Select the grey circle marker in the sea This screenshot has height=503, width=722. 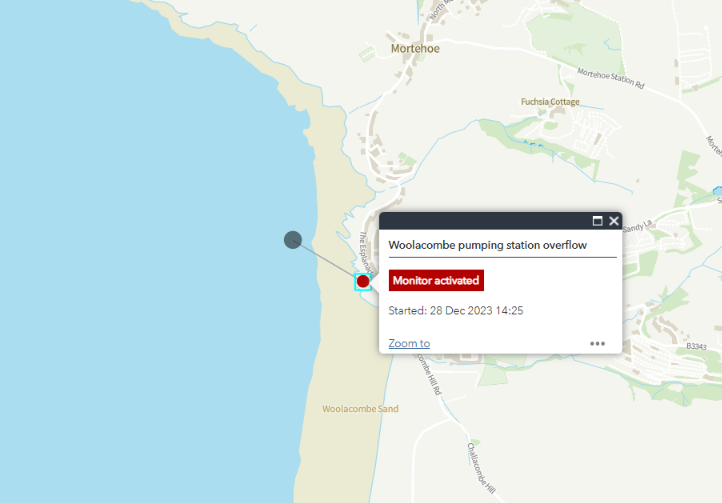293,240
